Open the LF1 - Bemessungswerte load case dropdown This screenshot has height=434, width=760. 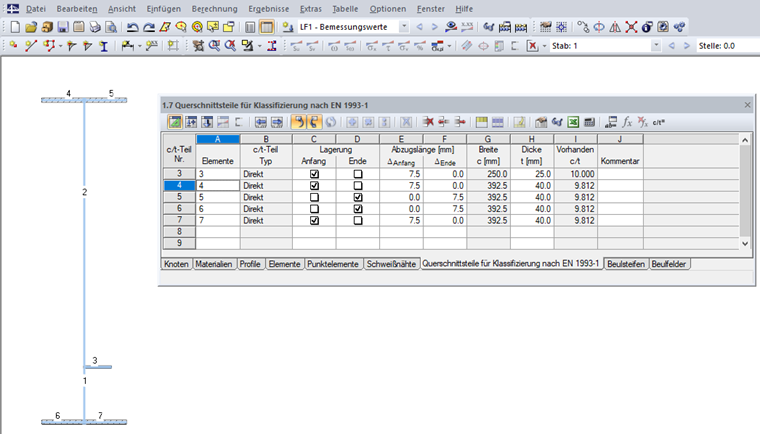point(404,27)
